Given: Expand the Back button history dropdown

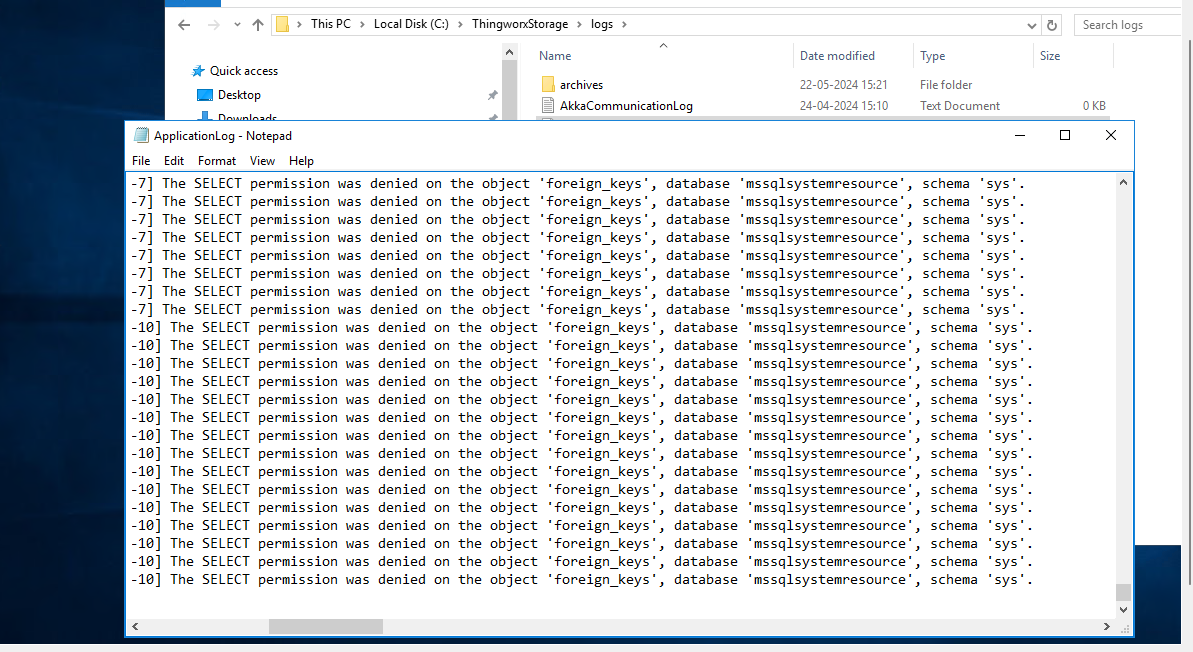Looking at the screenshot, I should click(x=236, y=24).
